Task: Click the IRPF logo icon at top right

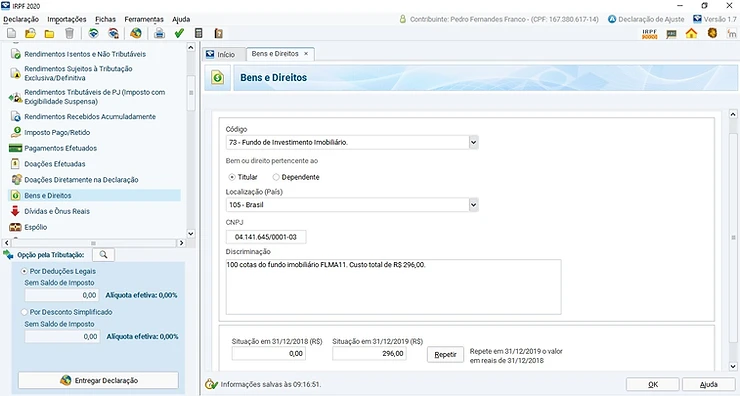Action: pyautogui.click(x=650, y=34)
